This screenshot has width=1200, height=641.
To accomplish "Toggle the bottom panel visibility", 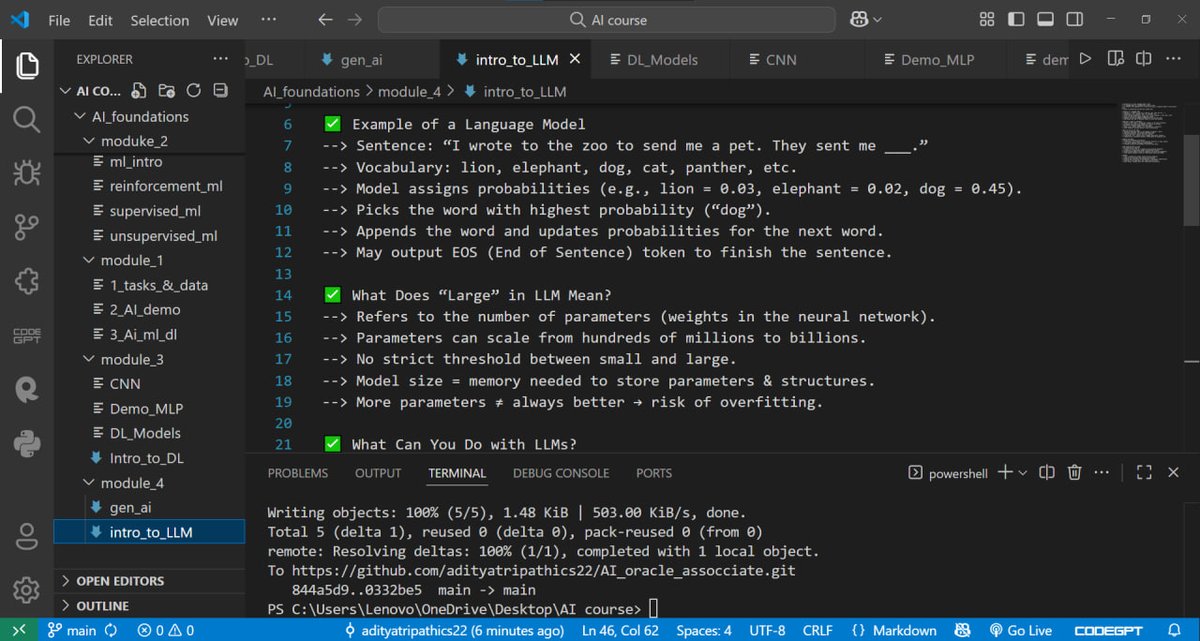I will pyautogui.click(x=1045, y=19).
